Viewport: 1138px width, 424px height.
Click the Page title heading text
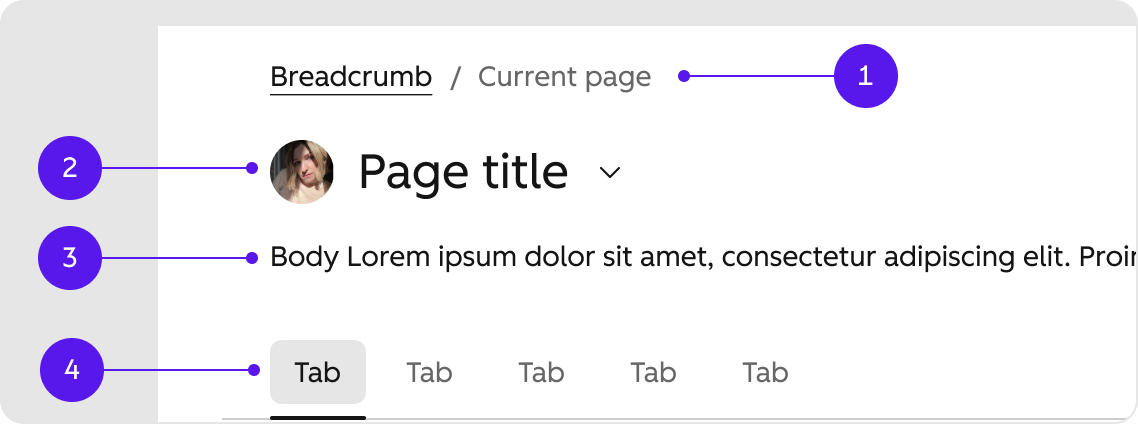pyautogui.click(x=463, y=172)
